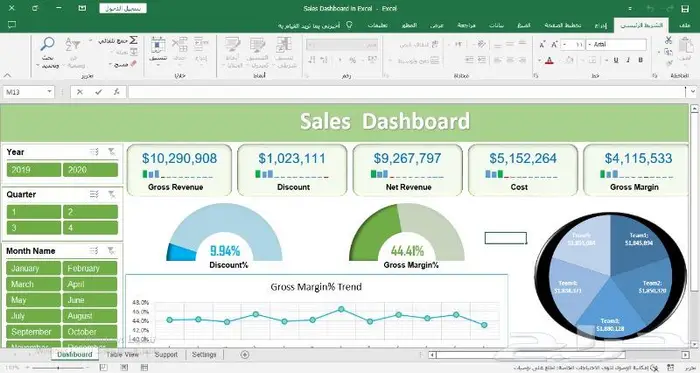Click the red font color A icon
Image resolution: width=700 pixels, height=373 pixels.
point(549,60)
